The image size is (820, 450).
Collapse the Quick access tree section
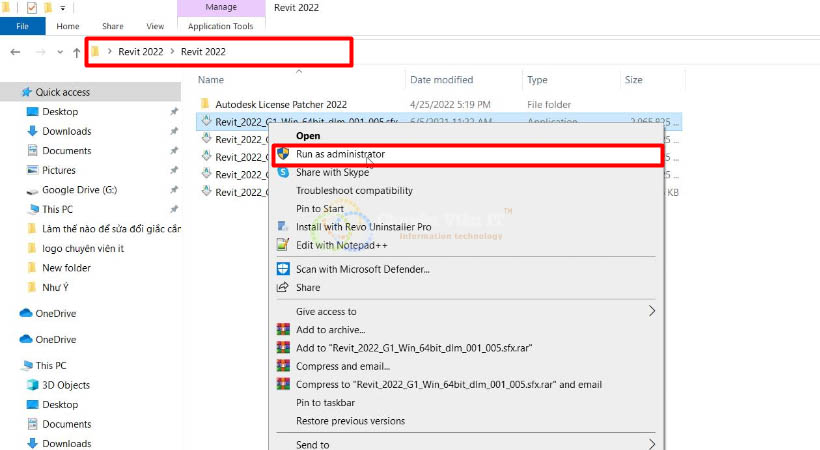[10, 92]
